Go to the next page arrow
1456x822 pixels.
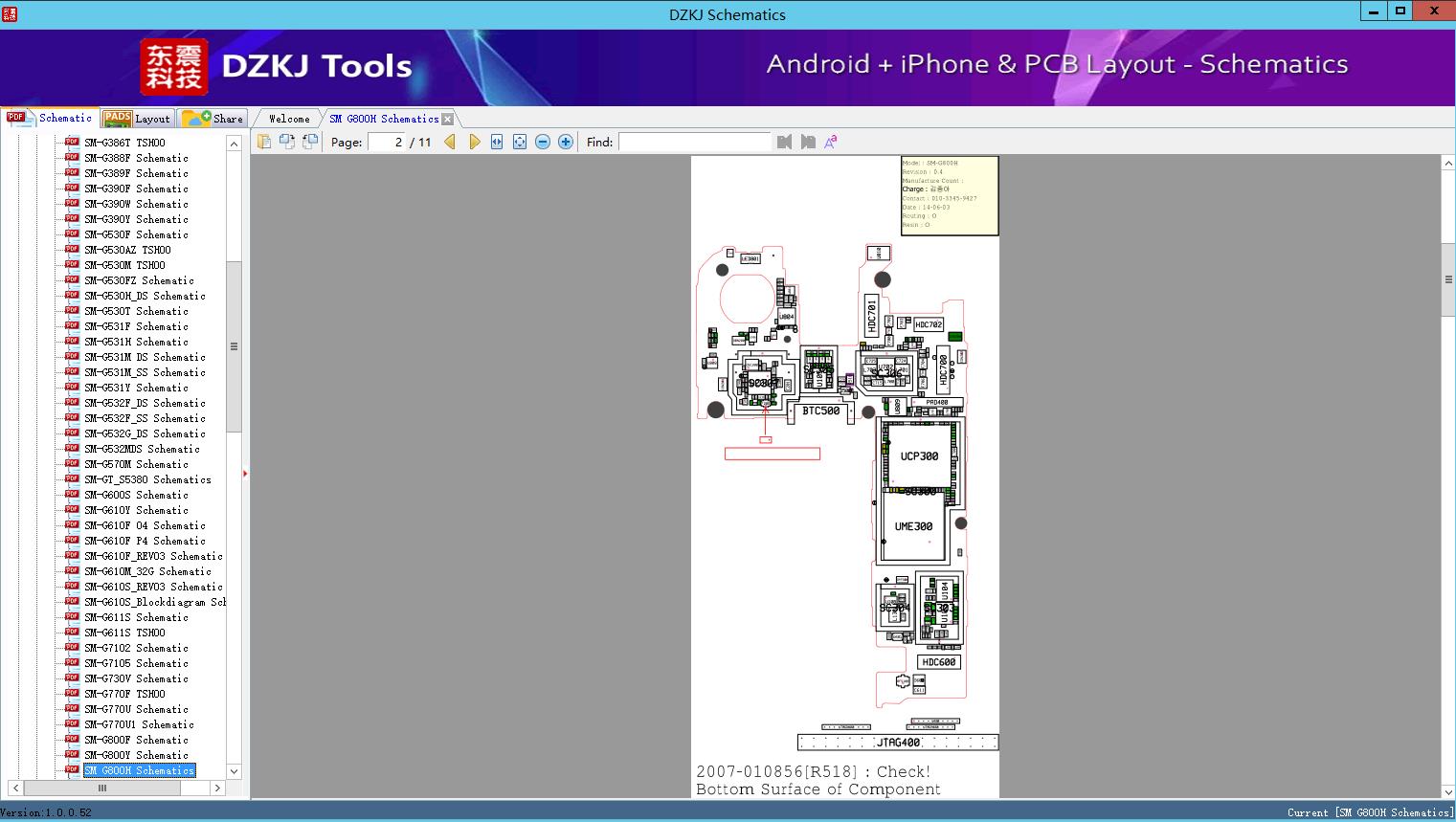point(474,142)
